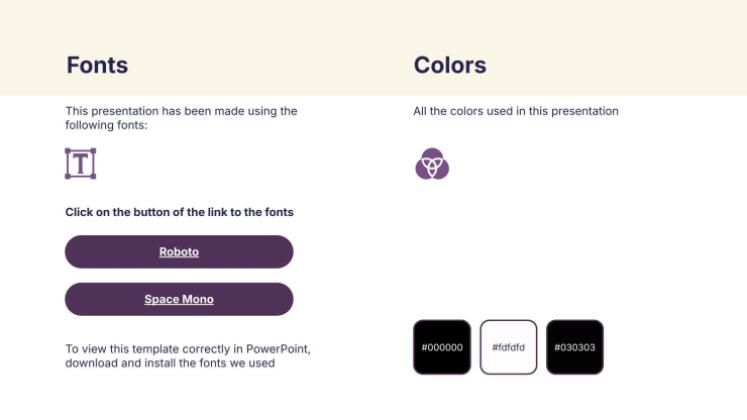Click the bold 'Click on the button' instruction
This screenshot has height=420, width=747.
pyautogui.click(x=179, y=212)
